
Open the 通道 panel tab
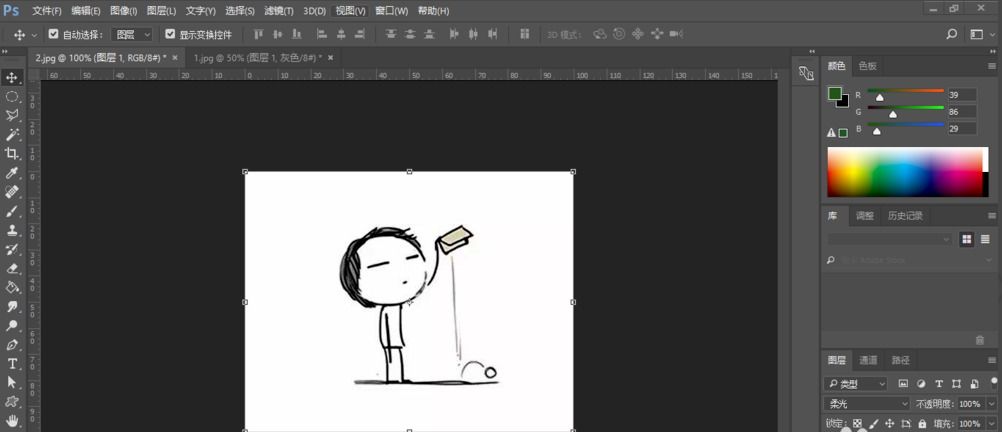pos(868,360)
